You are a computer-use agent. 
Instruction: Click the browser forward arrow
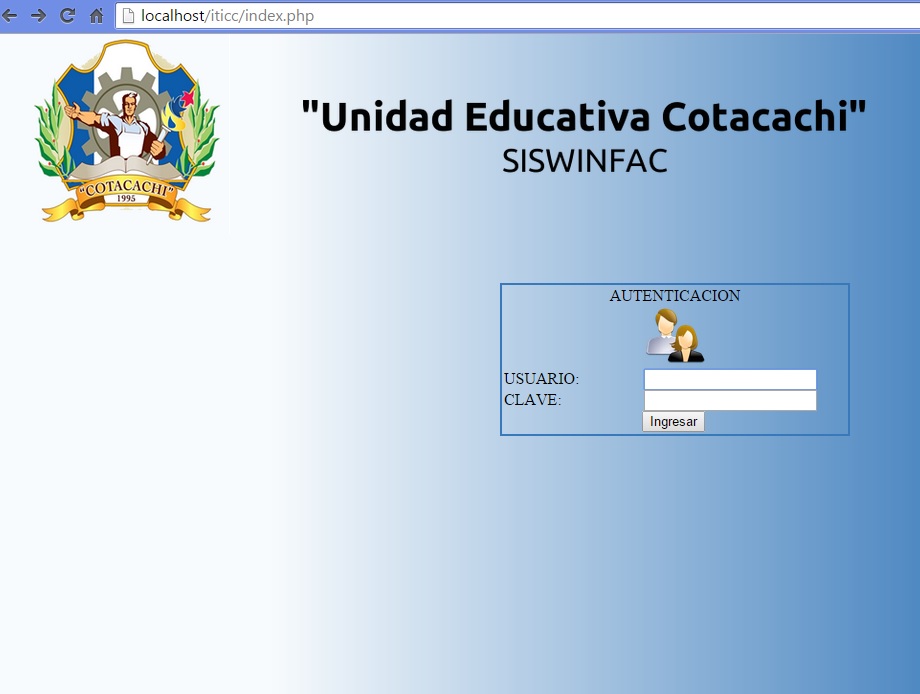pyautogui.click(x=39, y=16)
